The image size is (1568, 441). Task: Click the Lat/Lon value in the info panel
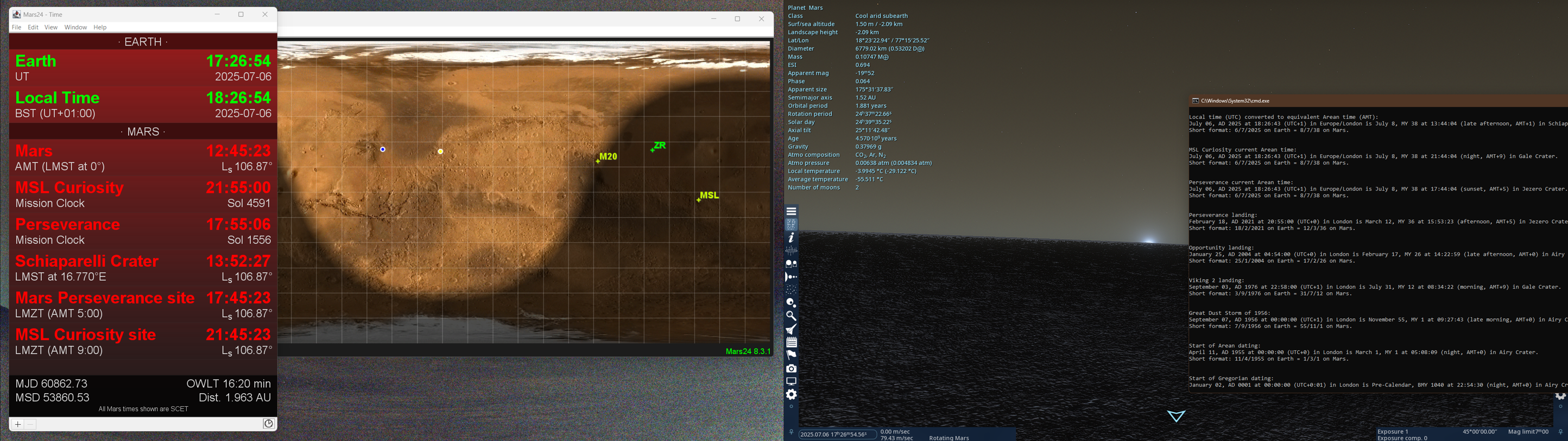click(x=893, y=40)
